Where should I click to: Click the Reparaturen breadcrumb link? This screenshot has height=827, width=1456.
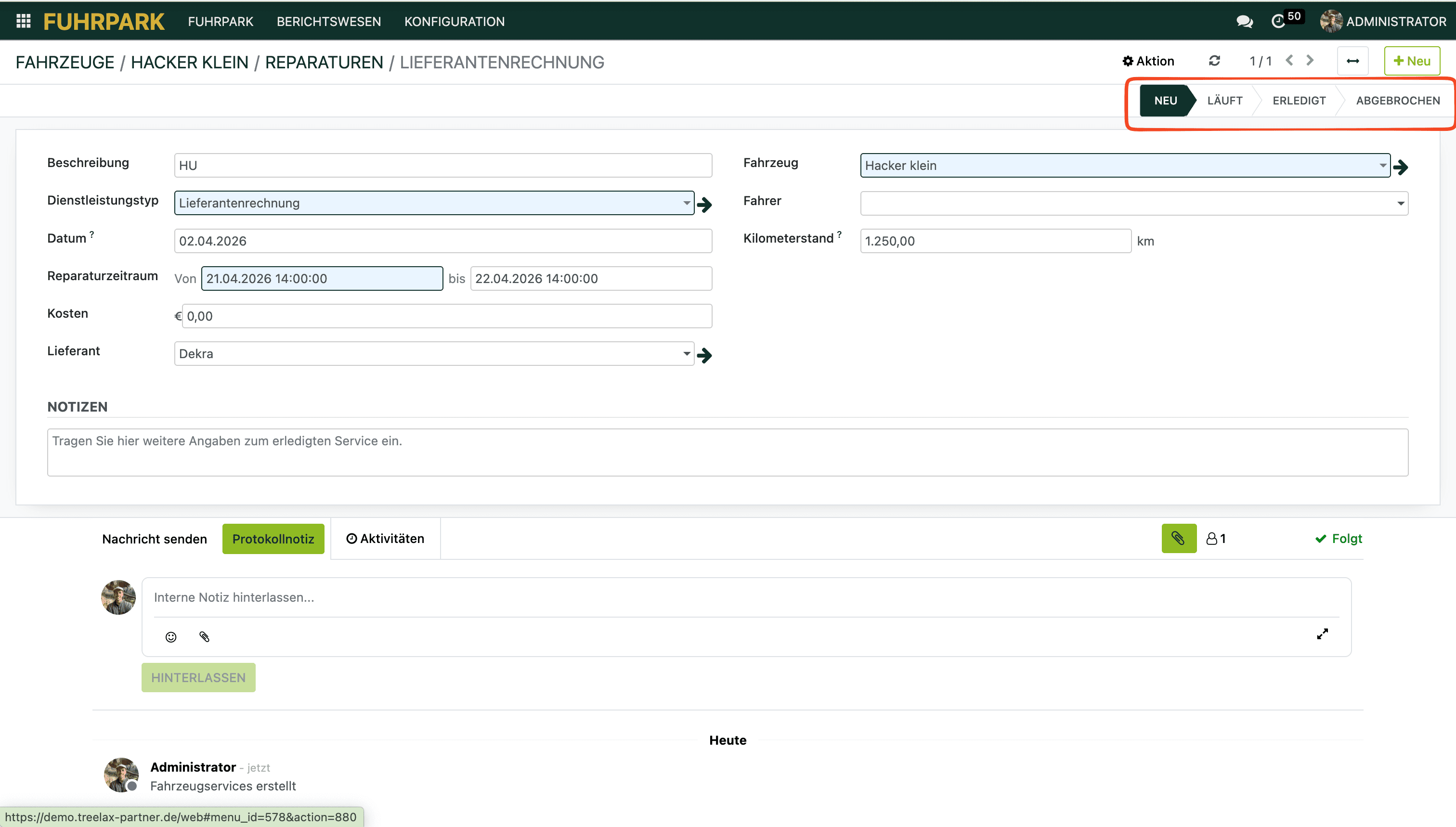(324, 62)
